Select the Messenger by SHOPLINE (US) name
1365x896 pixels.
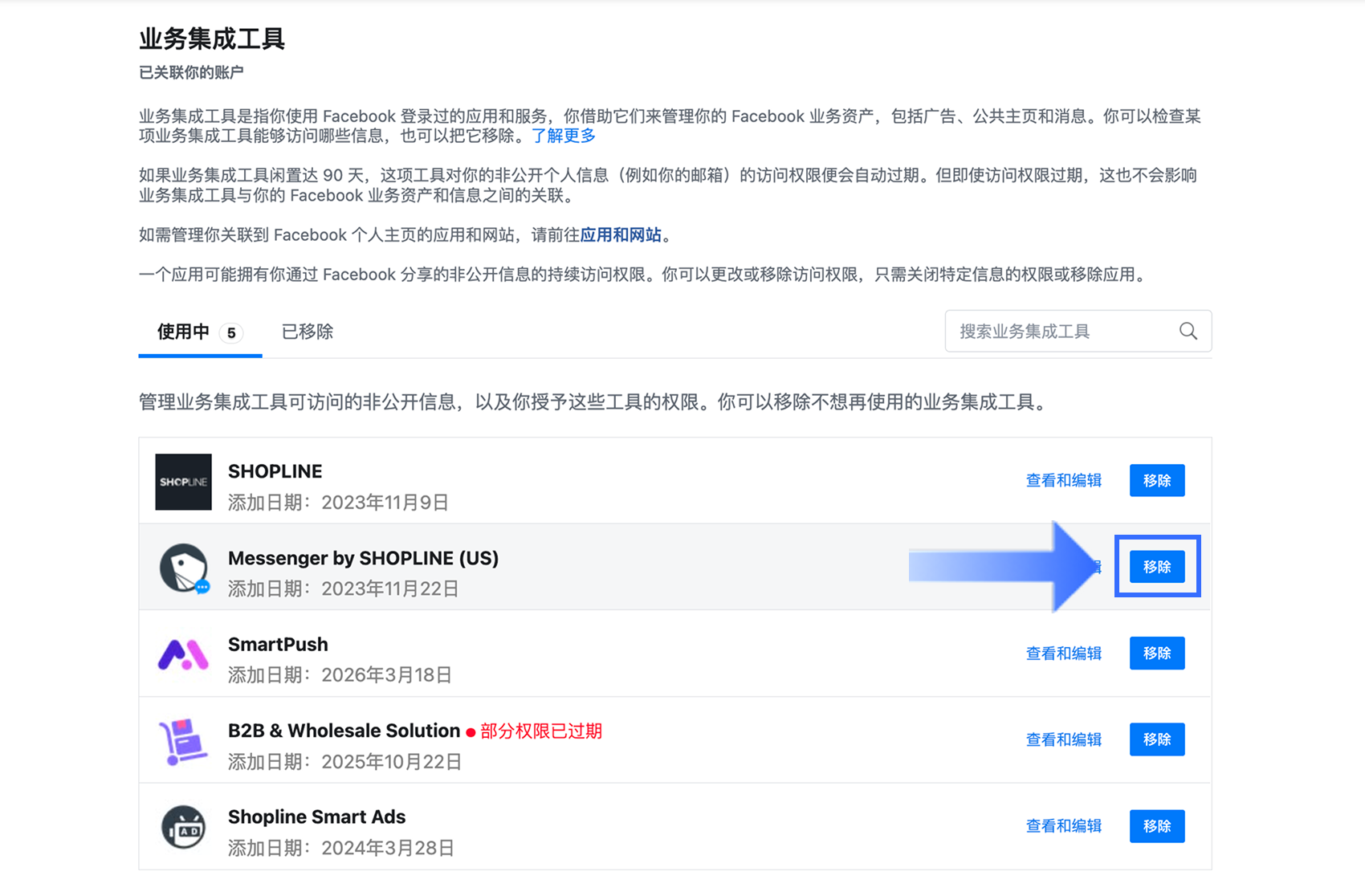[x=363, y=558]
